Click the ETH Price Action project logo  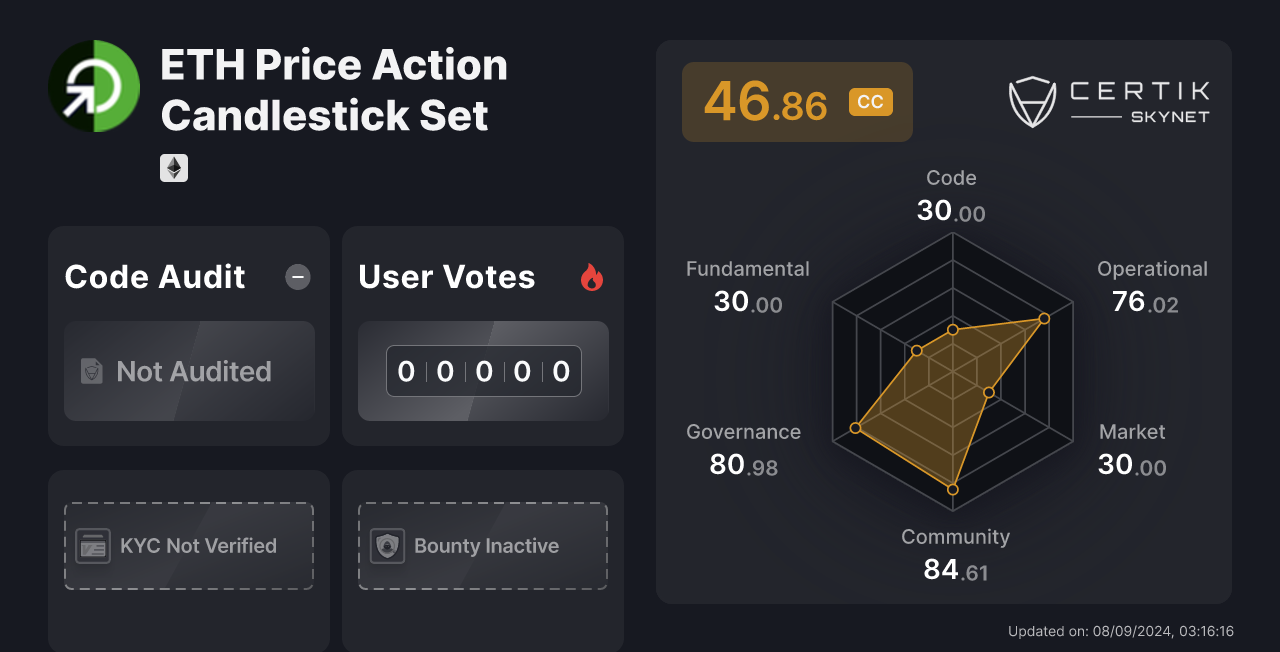tap(94, 86)
